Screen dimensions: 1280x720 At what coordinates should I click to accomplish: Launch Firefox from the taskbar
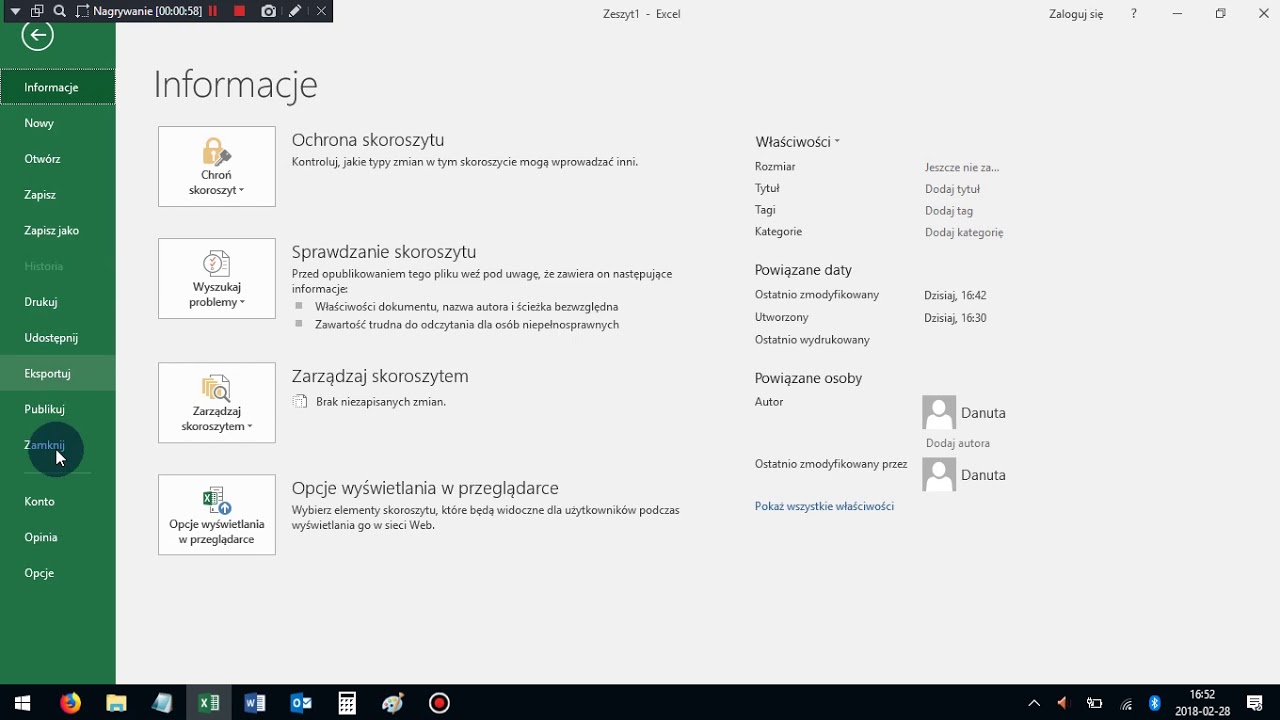(70, 703)
